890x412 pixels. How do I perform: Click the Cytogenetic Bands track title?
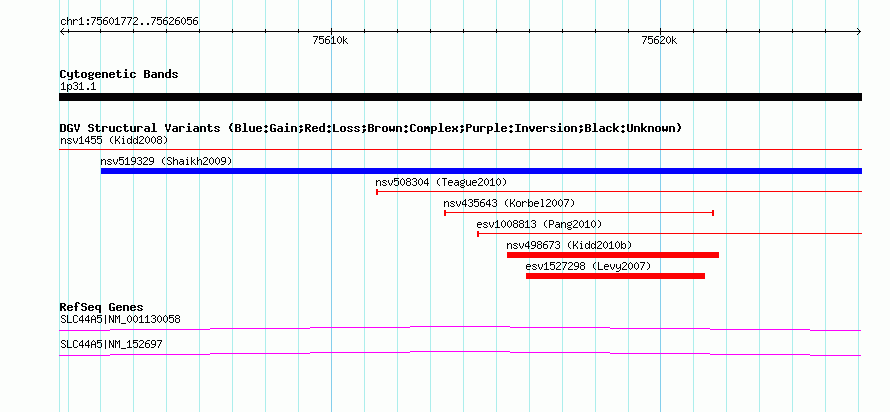tap(119, 74)
